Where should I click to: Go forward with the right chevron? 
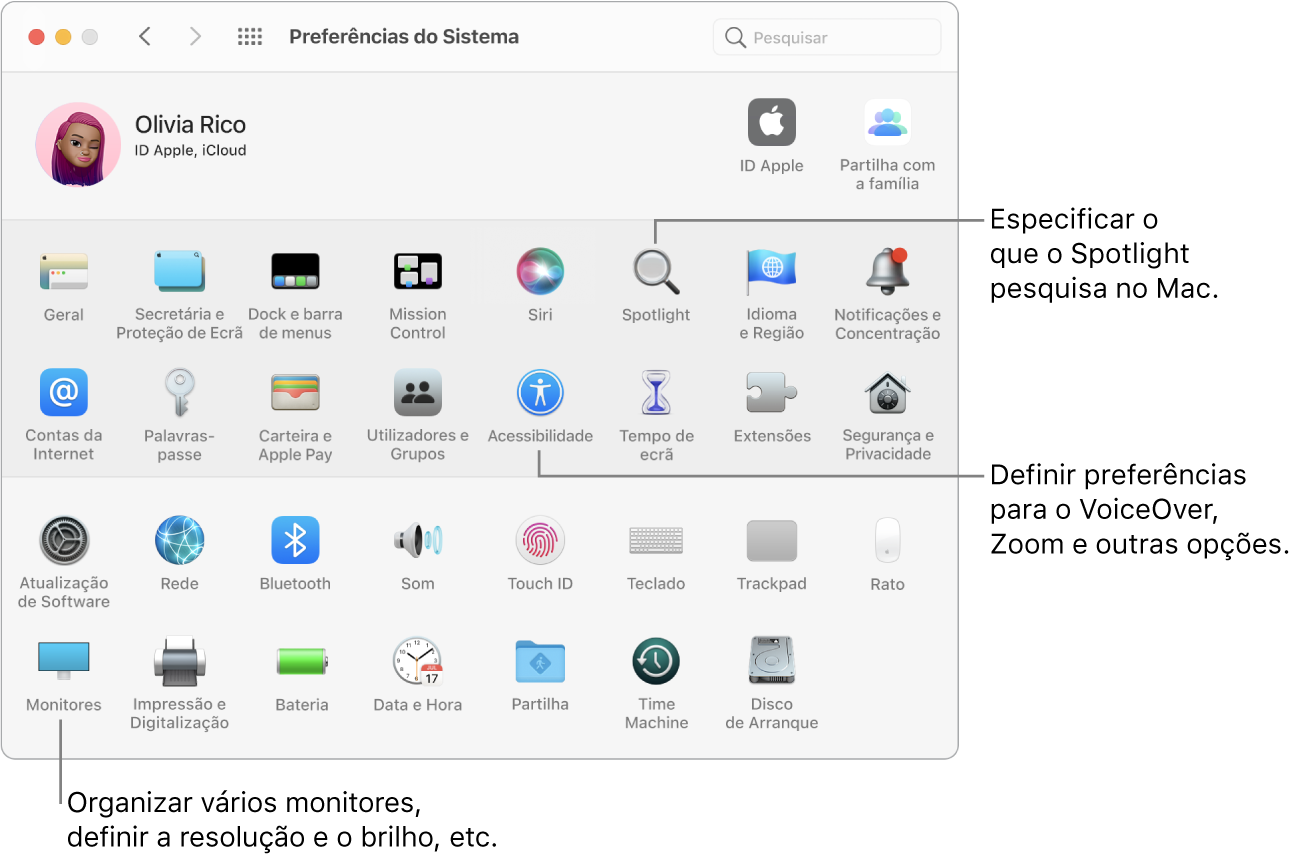click(195, 37)
